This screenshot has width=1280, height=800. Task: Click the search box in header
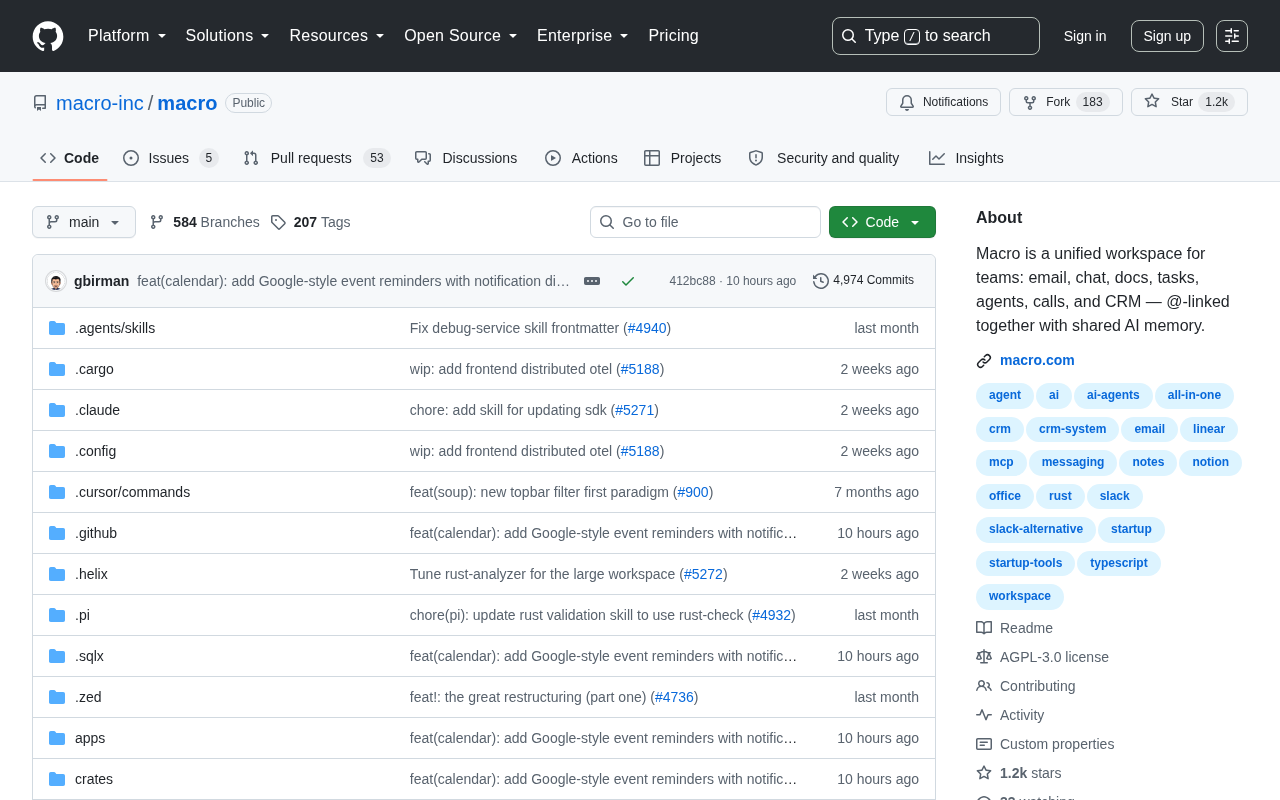pos(936,36)
